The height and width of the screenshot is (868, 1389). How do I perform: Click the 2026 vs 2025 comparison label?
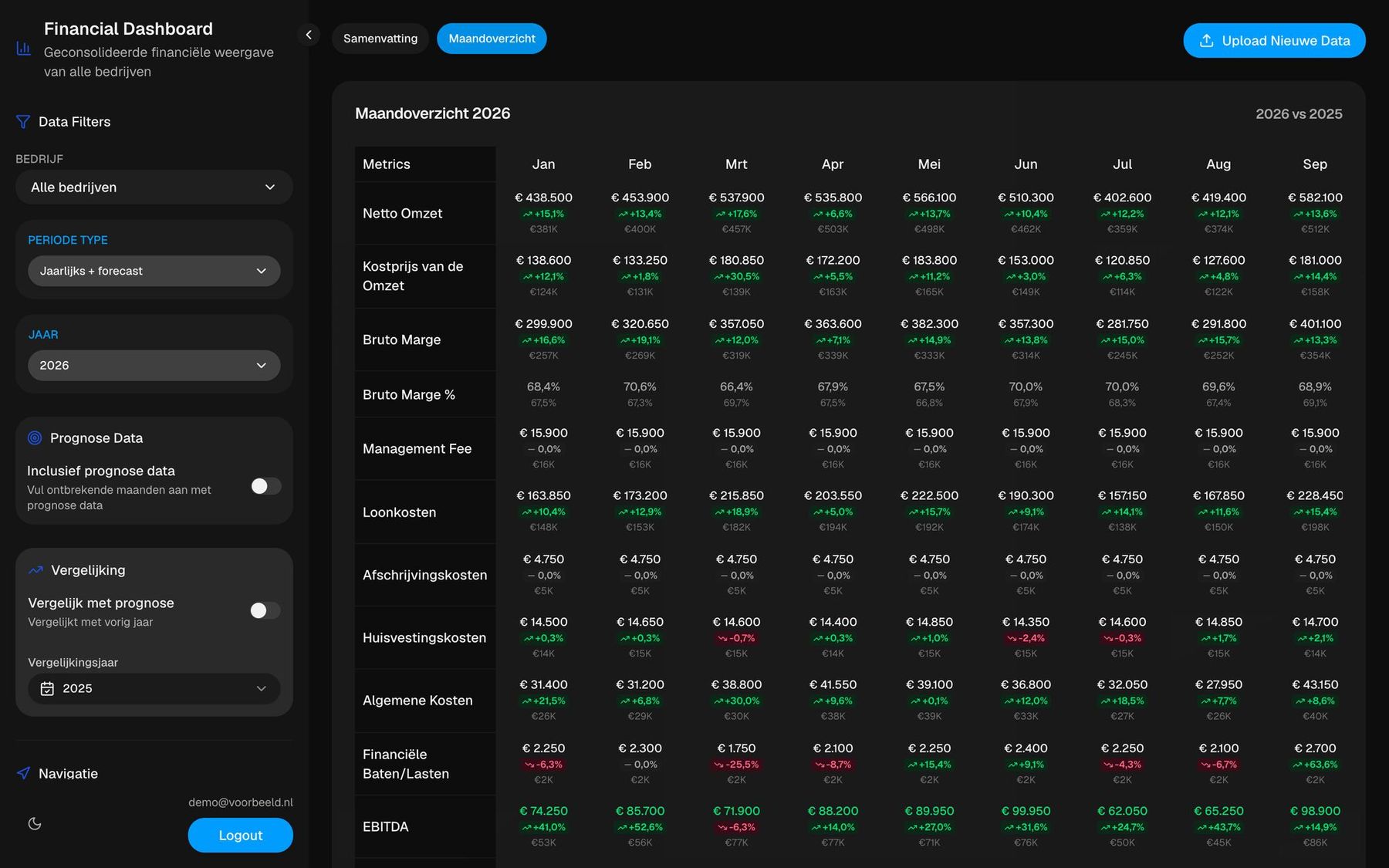1299,114
